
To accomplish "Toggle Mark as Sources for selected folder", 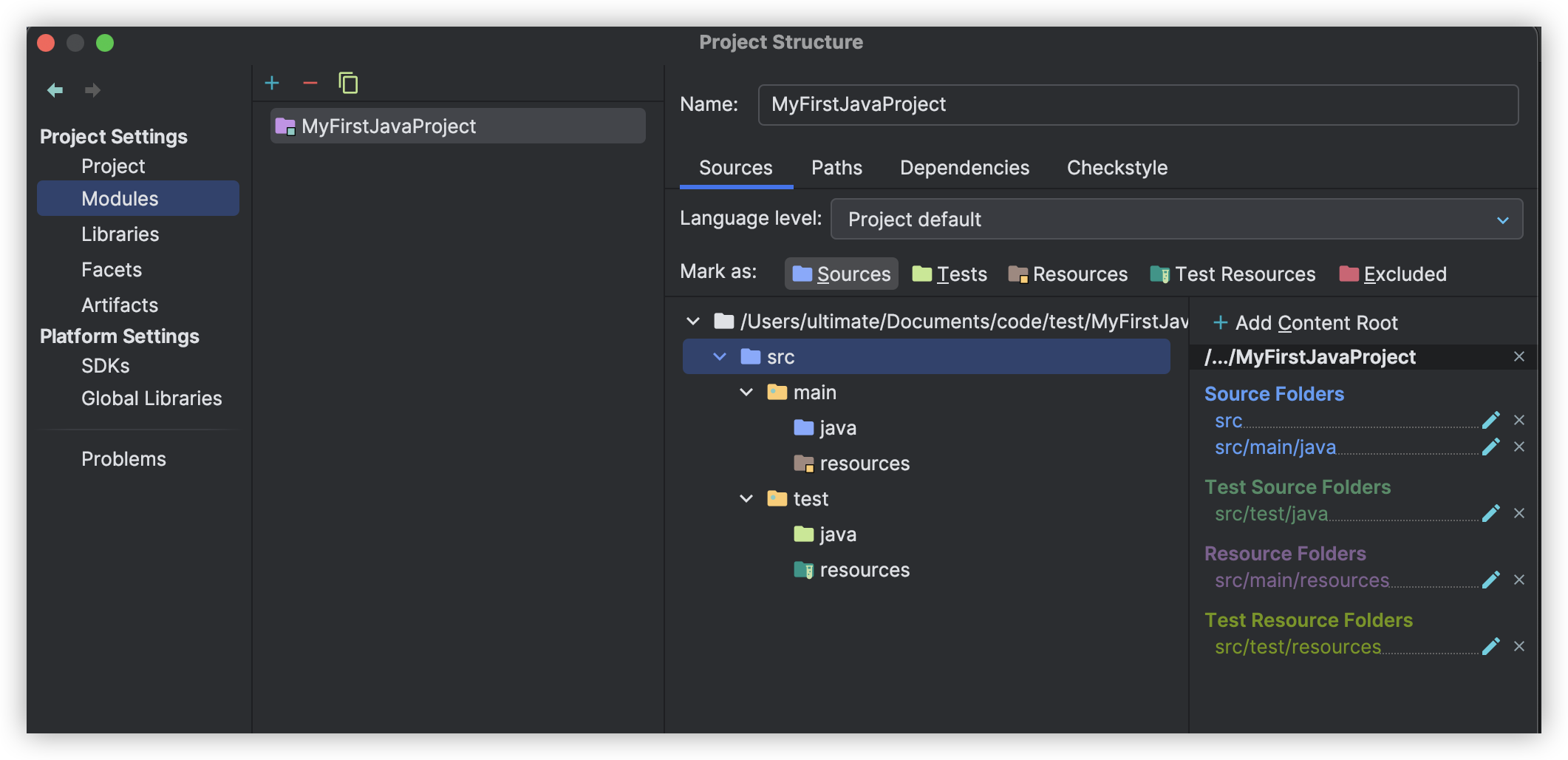I will 841,274.
